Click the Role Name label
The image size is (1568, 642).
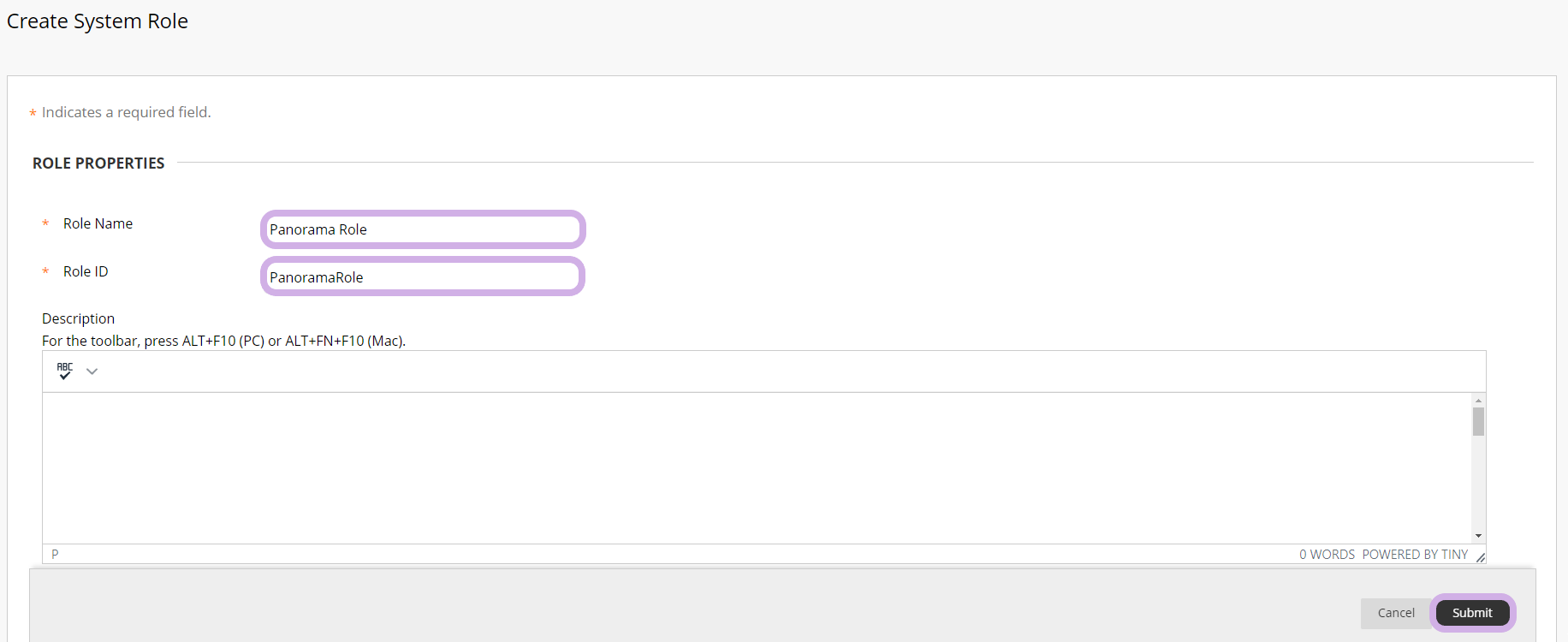tap(98, 223)
